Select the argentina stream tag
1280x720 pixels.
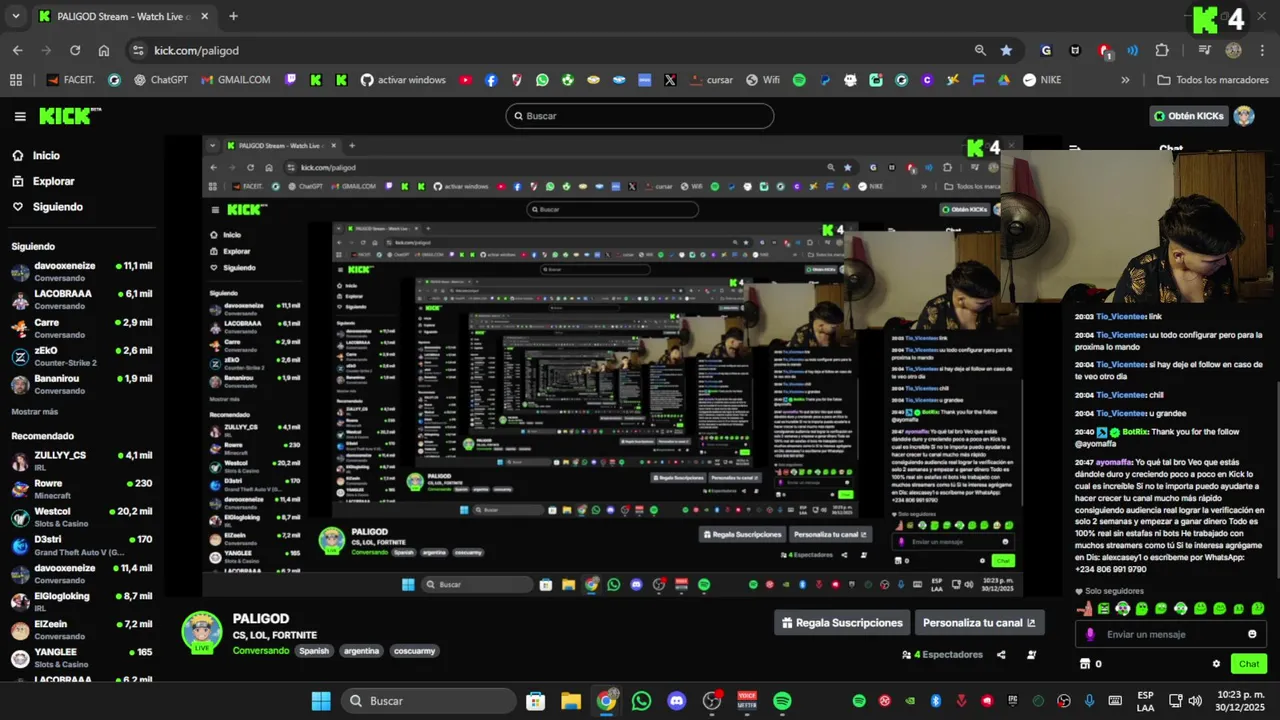tap(362, 651)
